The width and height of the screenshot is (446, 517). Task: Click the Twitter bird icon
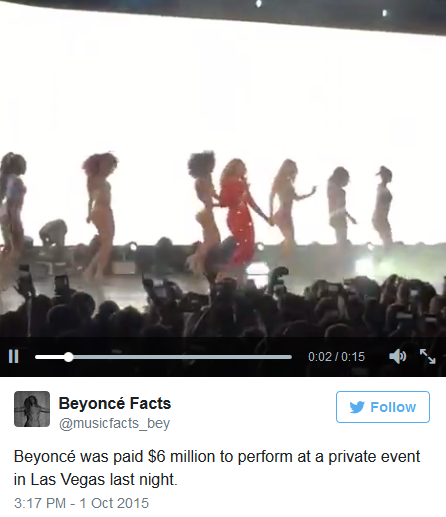click(357, 407)
